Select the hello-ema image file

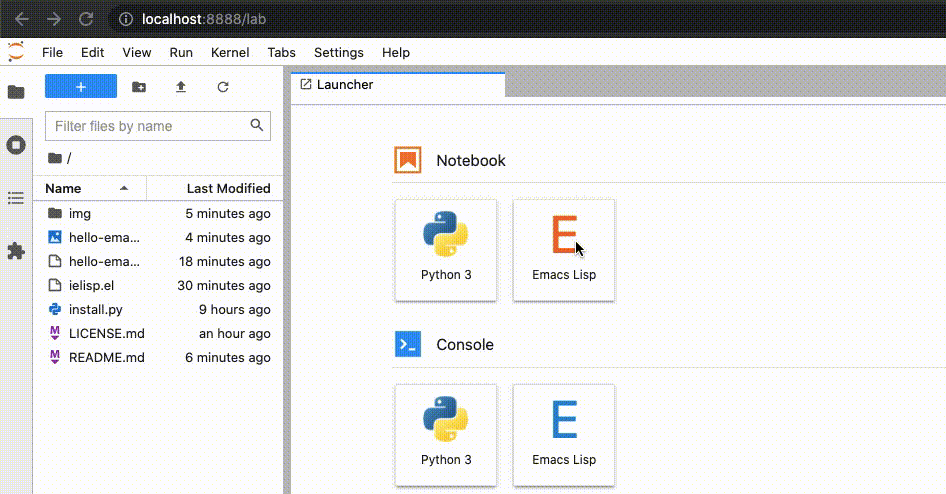[x=158, y=238]
